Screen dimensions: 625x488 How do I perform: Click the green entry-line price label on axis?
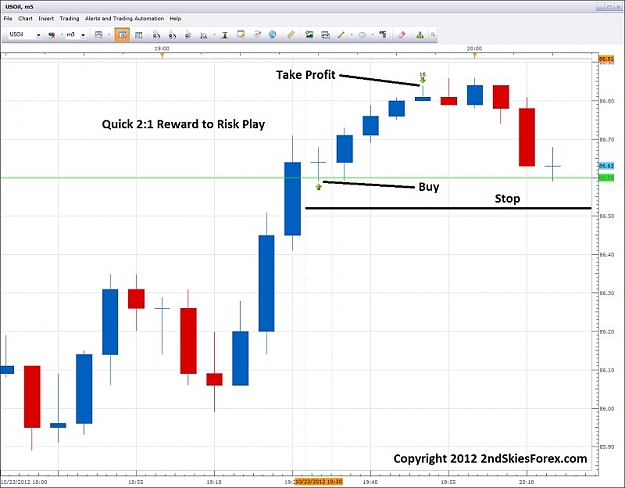(x=606, y=178)
